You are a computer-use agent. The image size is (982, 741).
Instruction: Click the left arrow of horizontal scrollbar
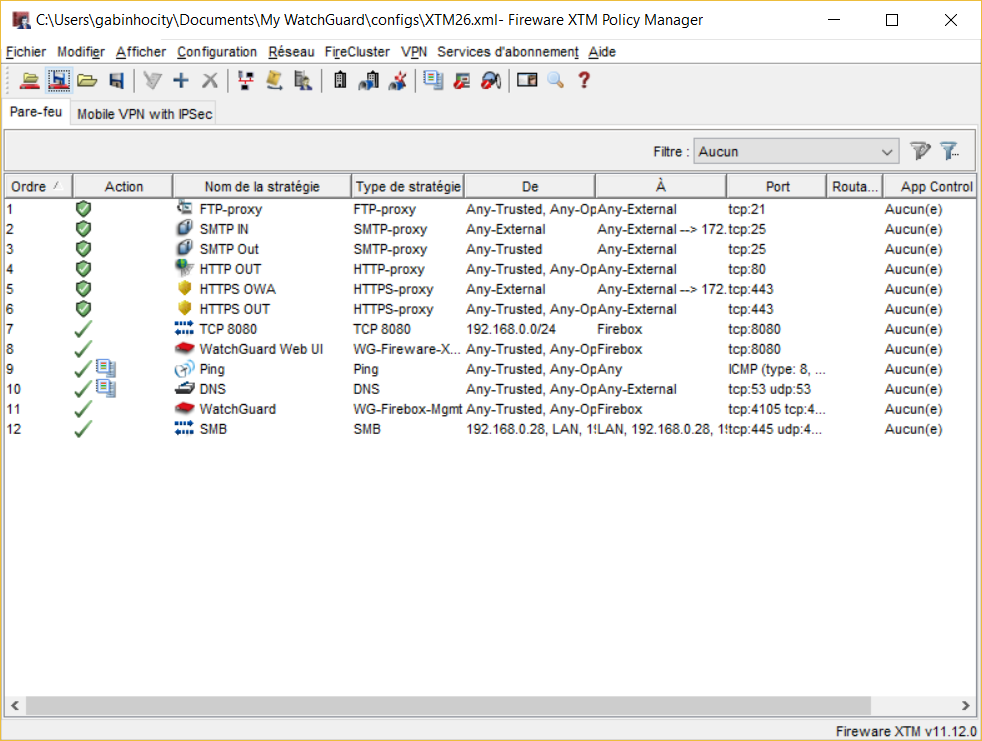[15, 705]
